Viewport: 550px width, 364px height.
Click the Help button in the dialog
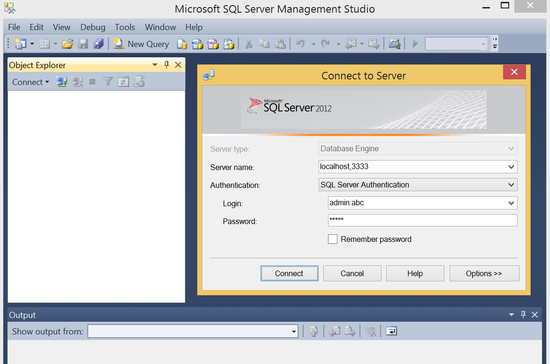click(x=415, y=274)
